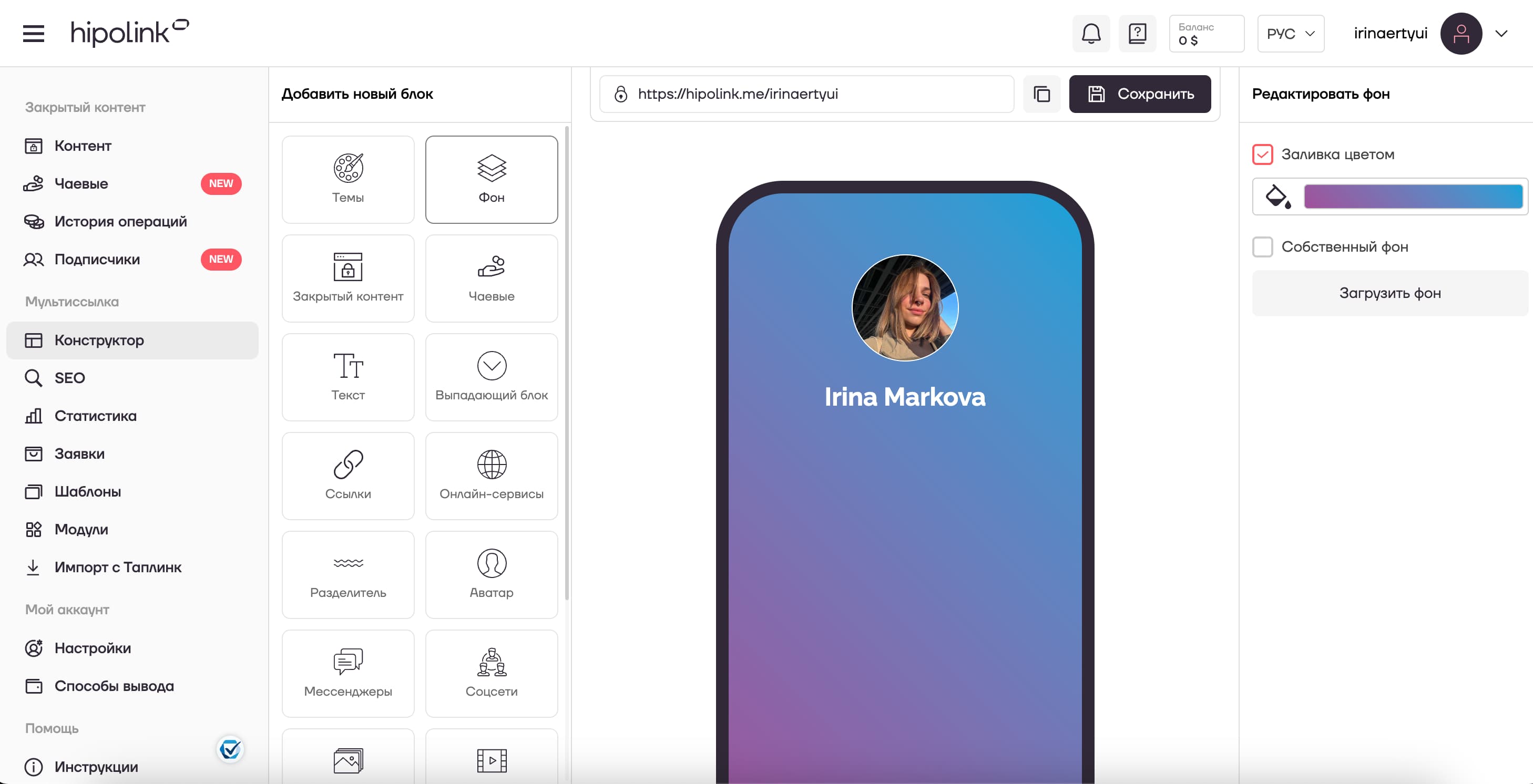1533x784 pixels.
Task: Expand the account menu chevron
Action: pos(1501,33)
